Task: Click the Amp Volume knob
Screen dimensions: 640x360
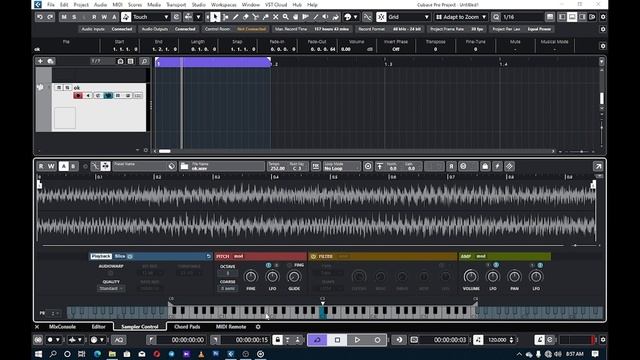Action: (471, 277)
